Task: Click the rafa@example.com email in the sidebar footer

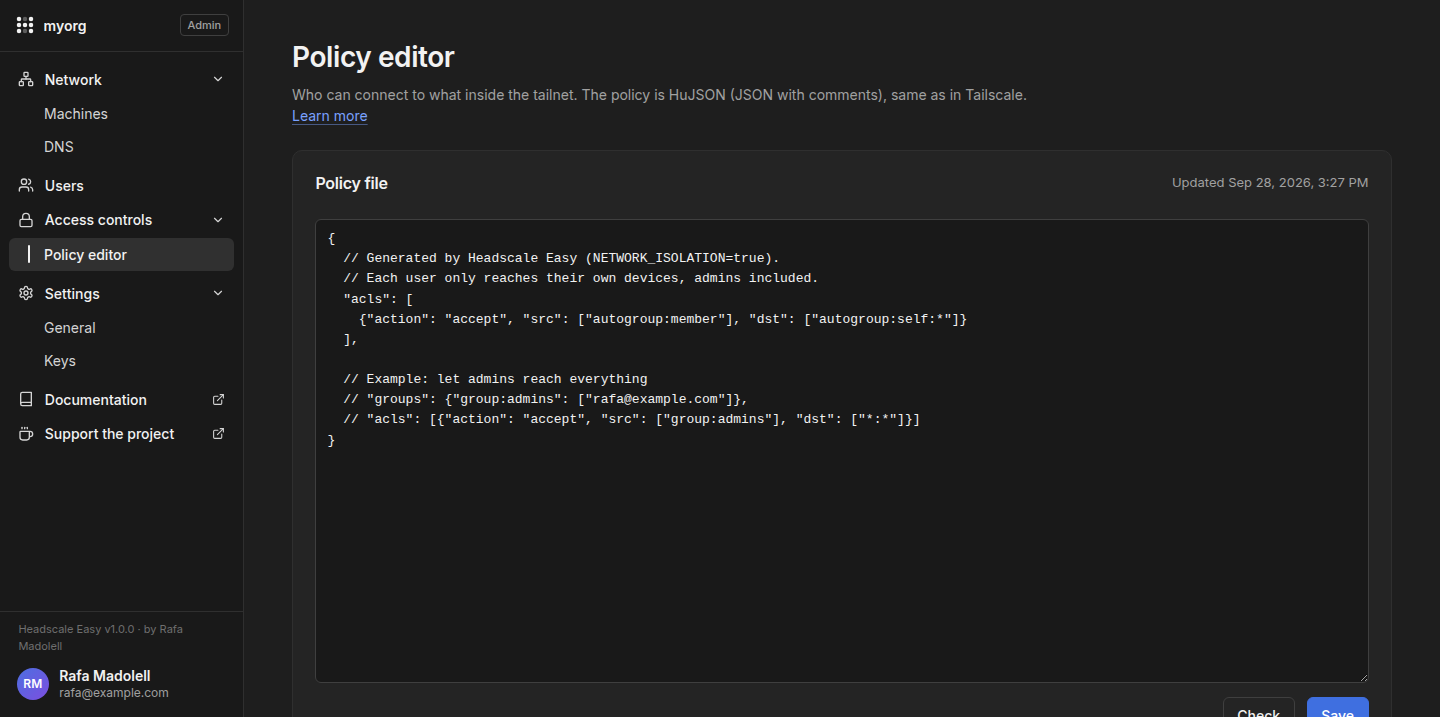Action: click(114, 693)
